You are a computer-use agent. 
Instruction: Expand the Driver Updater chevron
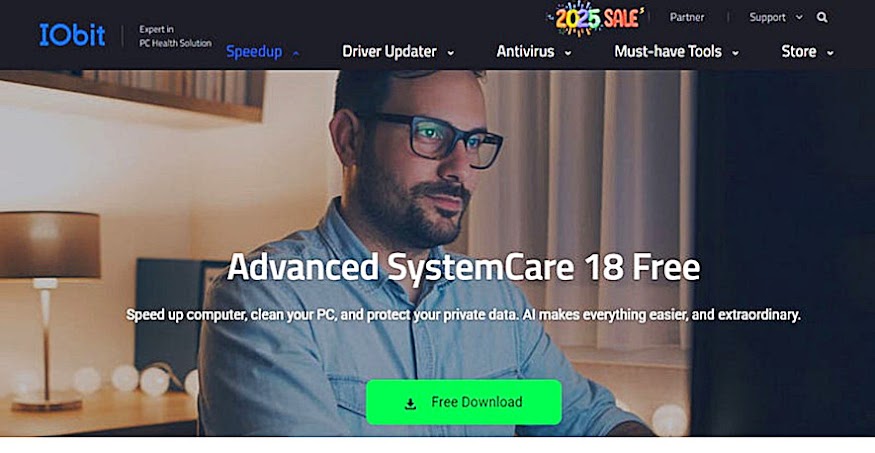pos(450,54)
